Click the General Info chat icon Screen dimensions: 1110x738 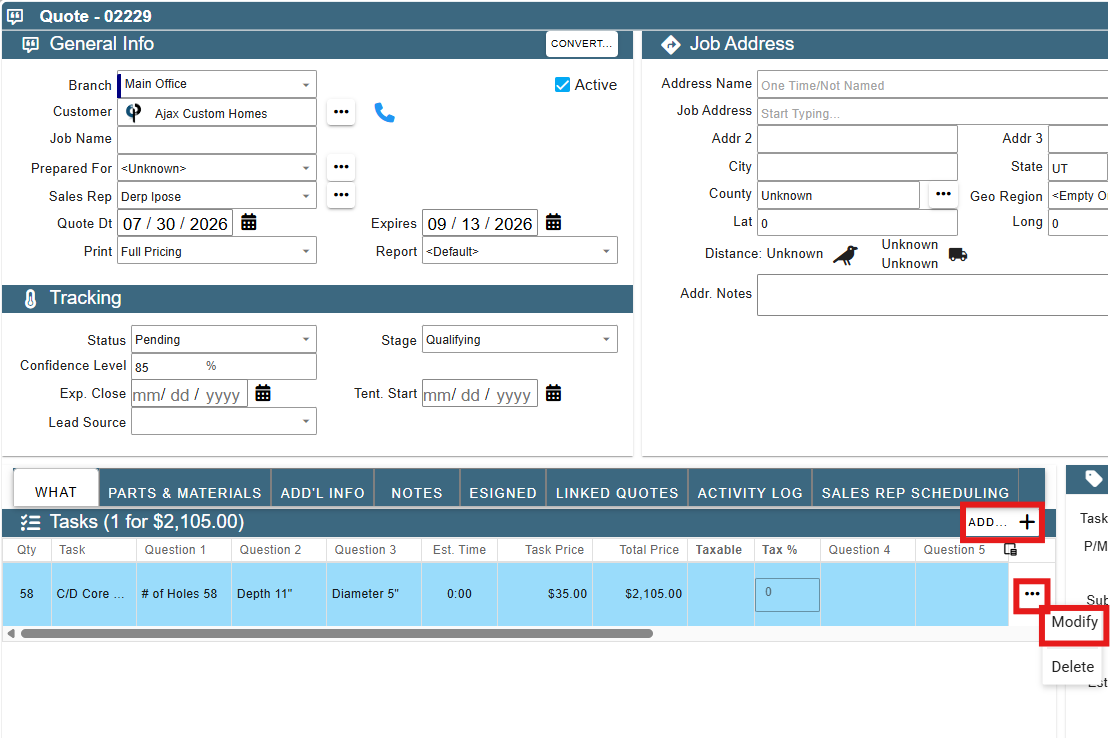click(30, 45)
